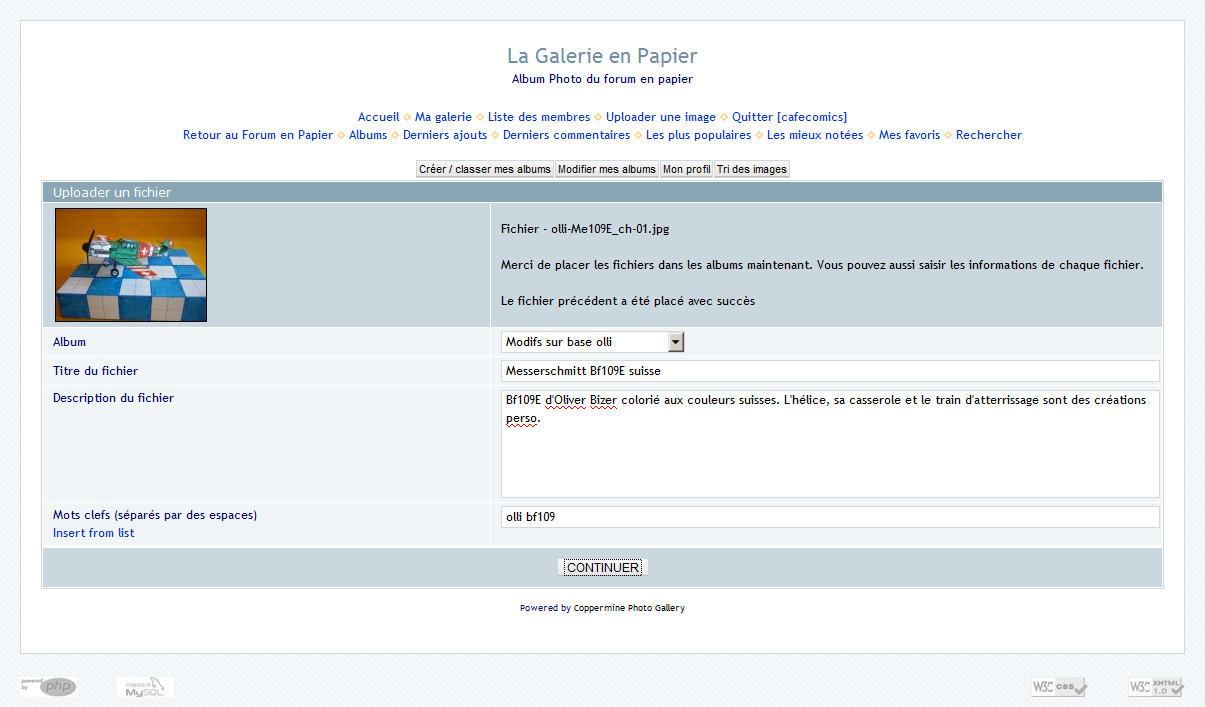Select the Modifier mes albums tab
Image resolution: width=1205 pixels, height=707 pixels.
(607, 170)
